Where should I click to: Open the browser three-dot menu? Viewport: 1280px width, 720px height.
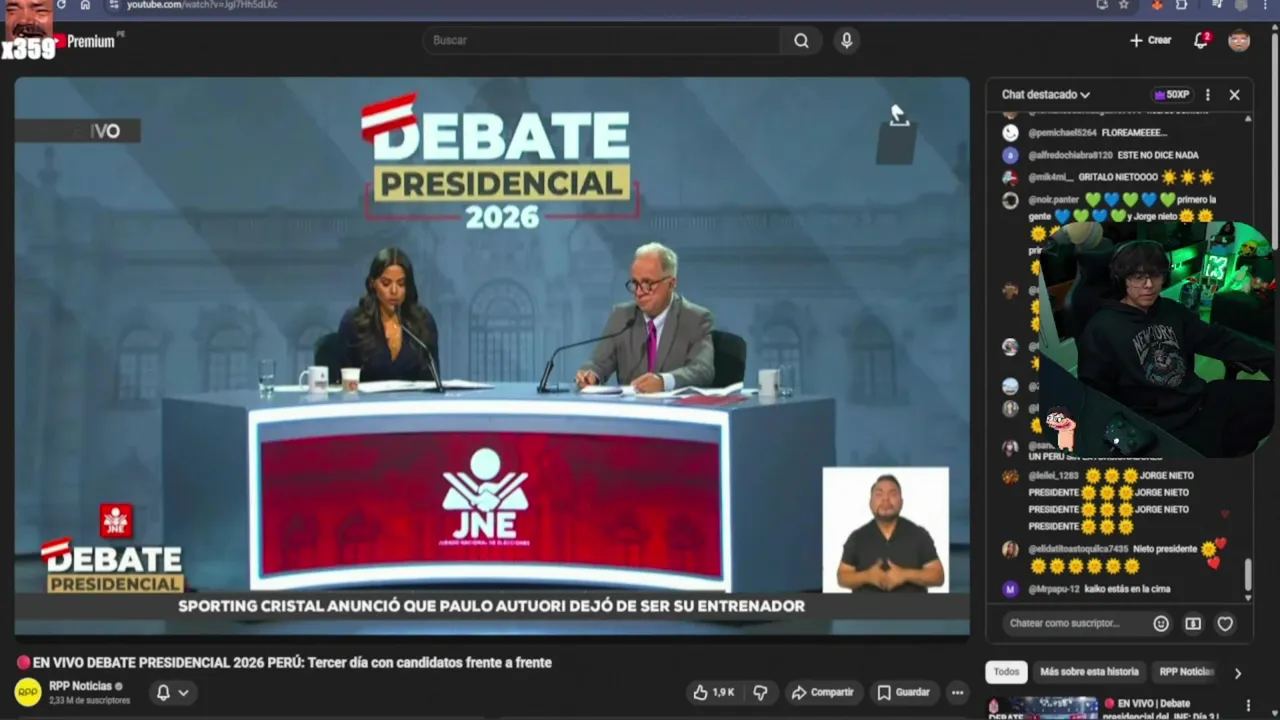[1267, 5]
